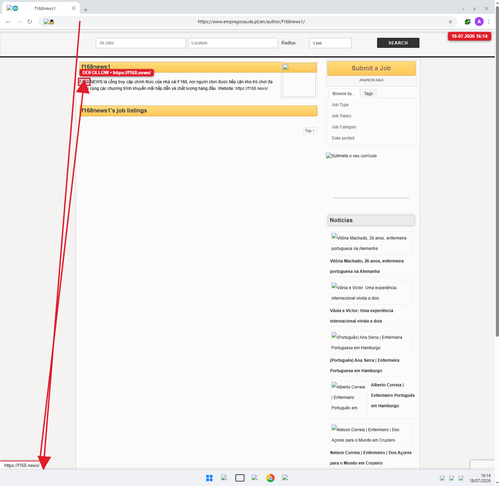Open the extensions puzzle icon
This screenshot has height=486, width=500.
click(468, 22)
